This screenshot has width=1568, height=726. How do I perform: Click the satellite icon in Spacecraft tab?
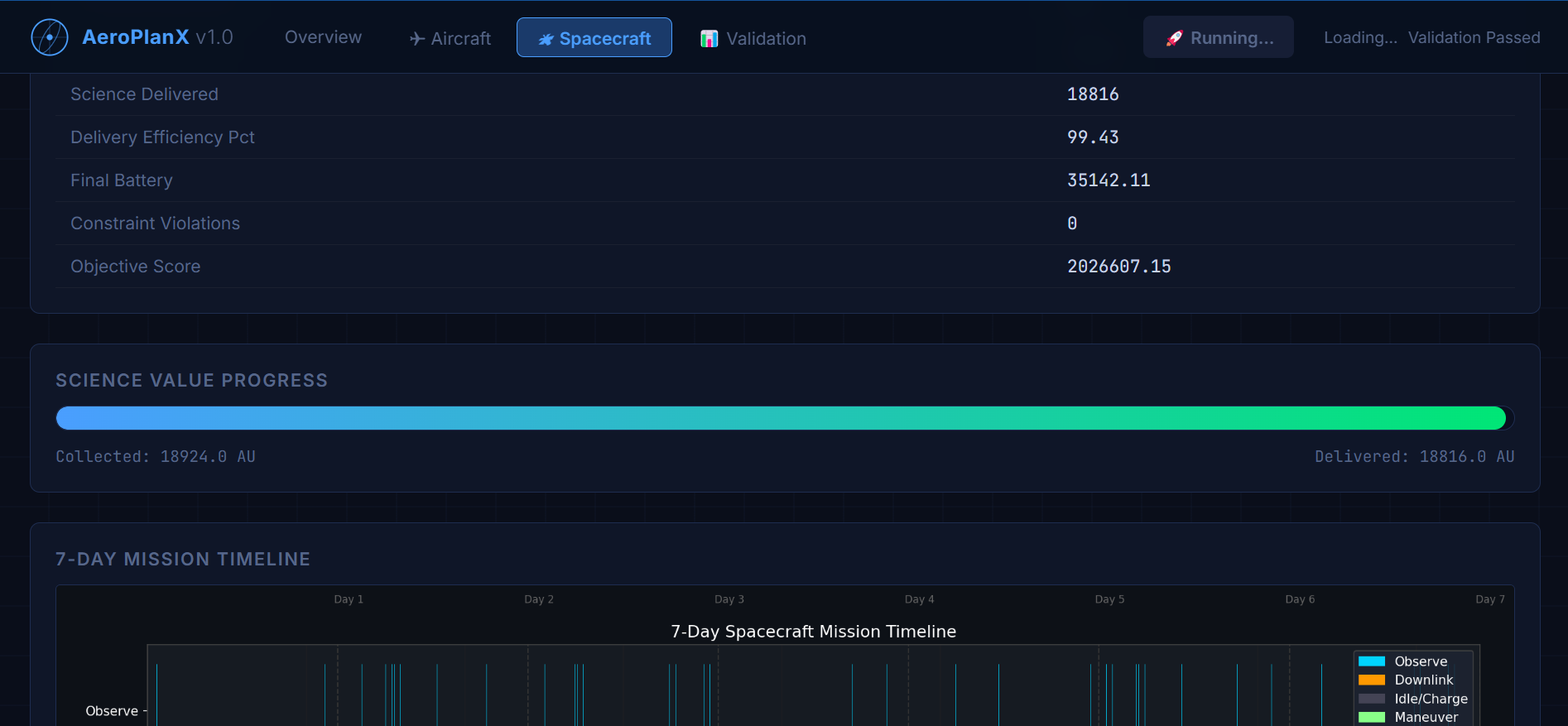coord(546,39)
